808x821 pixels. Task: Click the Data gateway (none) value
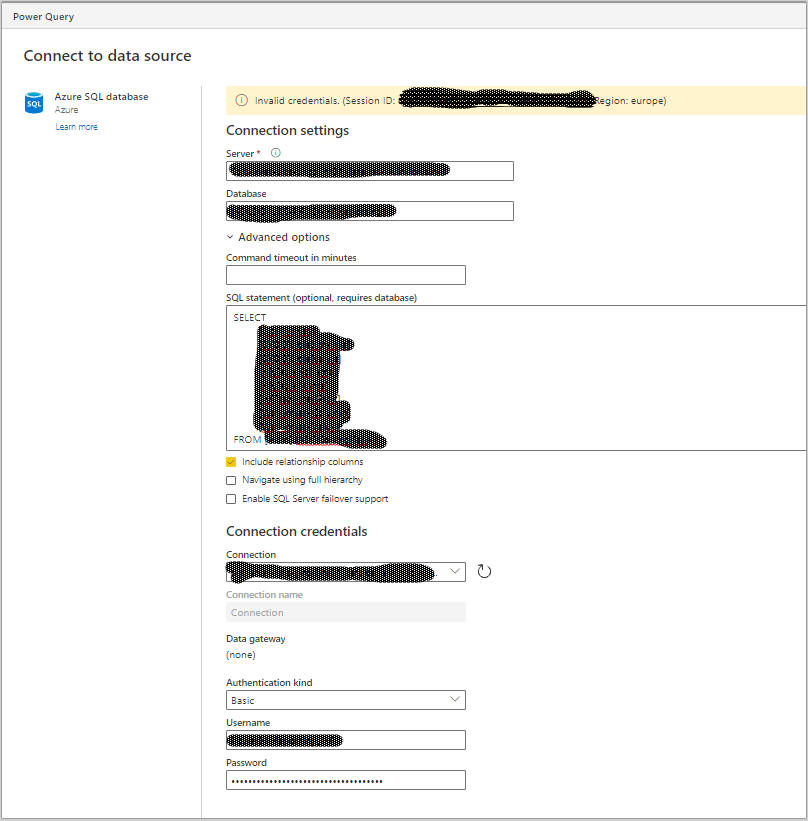241,655
